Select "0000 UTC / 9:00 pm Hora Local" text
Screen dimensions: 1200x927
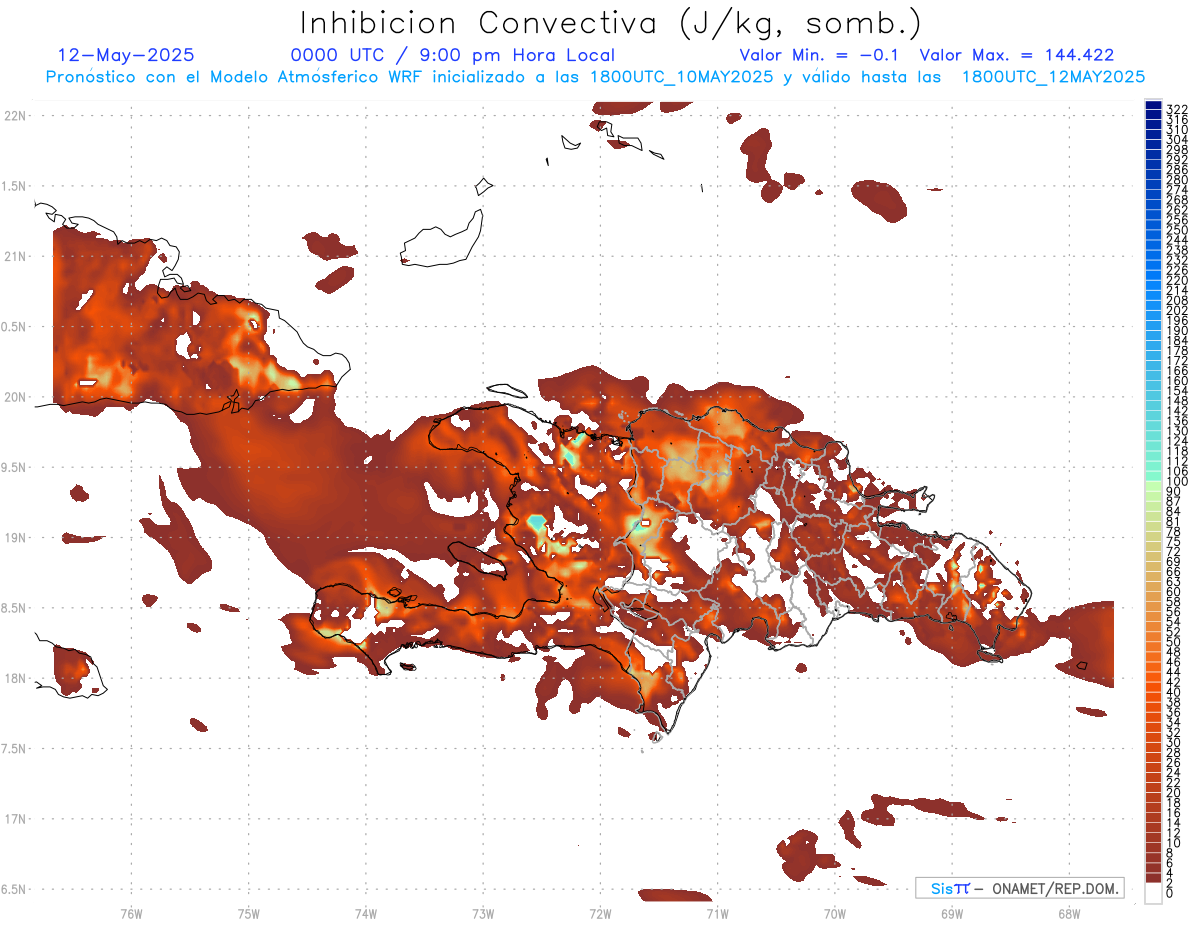pyautogui.click(x=453, y=55)
